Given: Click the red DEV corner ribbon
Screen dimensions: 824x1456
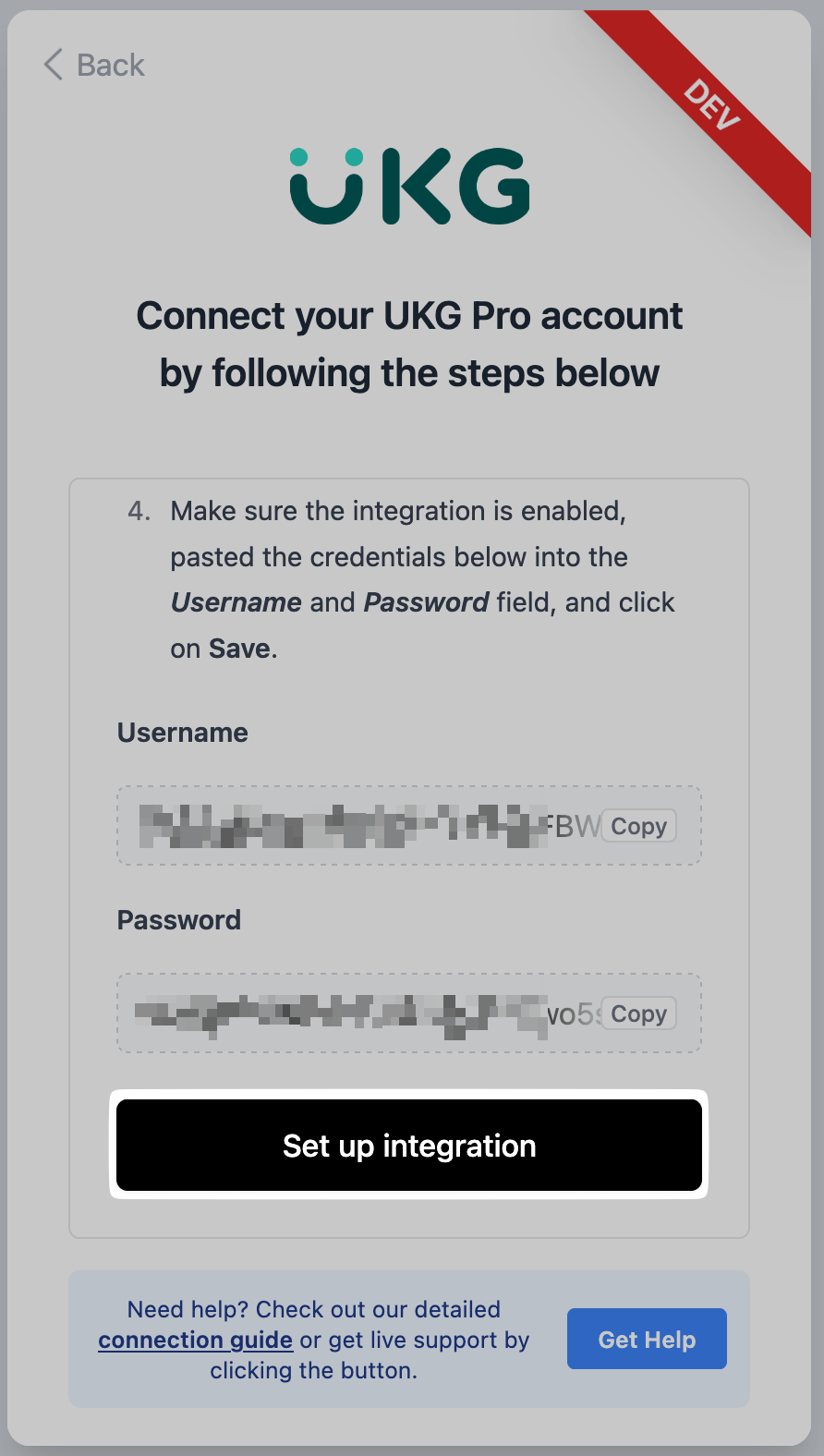Looking at the screenshot, I should tap(712, 105).
